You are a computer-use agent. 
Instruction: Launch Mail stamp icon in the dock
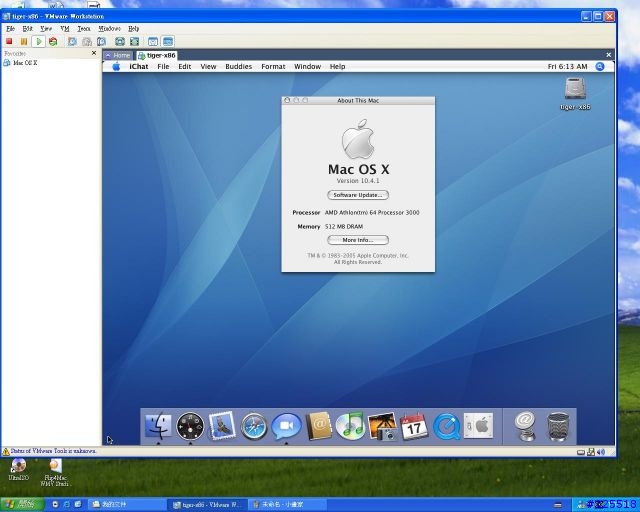pos(222,425)
